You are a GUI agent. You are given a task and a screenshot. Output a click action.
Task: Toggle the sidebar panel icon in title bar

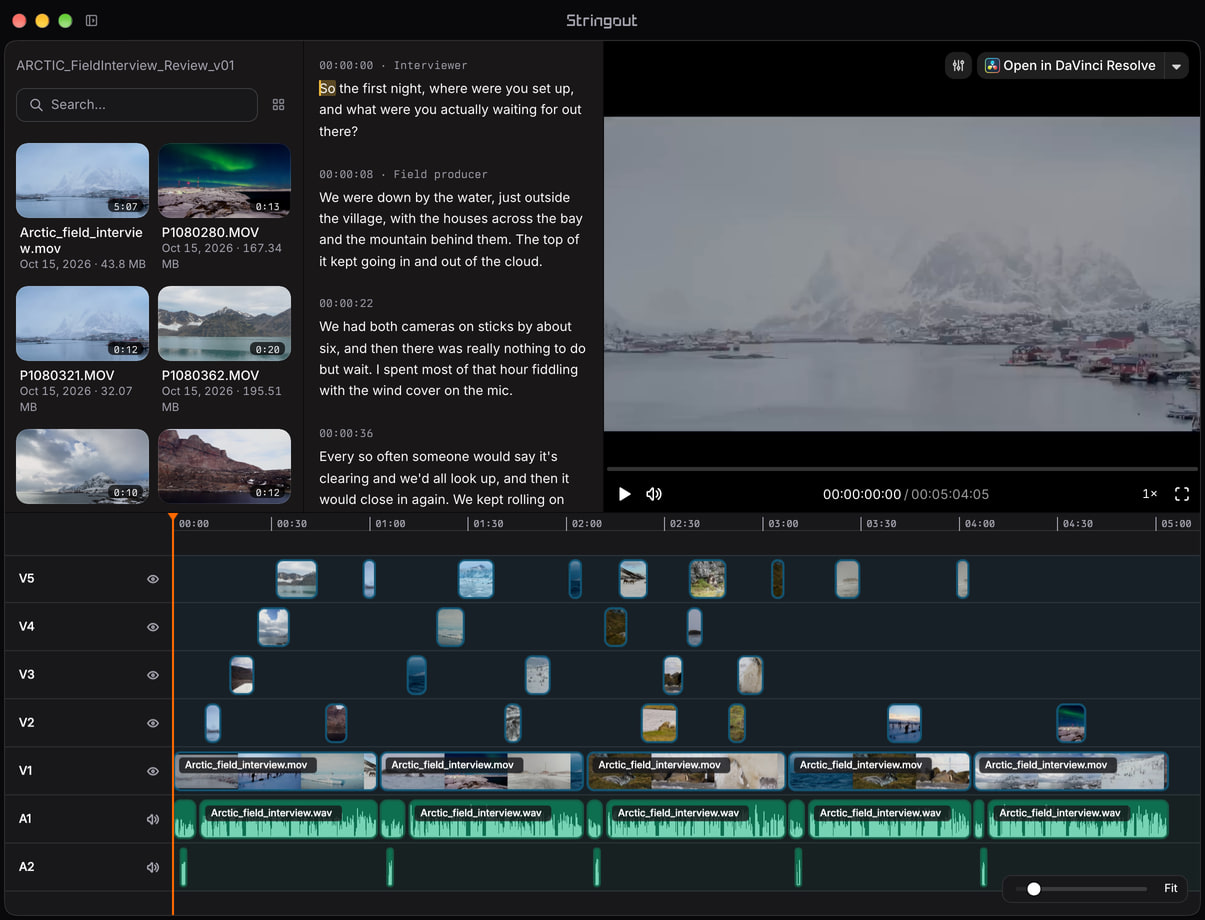91,20
